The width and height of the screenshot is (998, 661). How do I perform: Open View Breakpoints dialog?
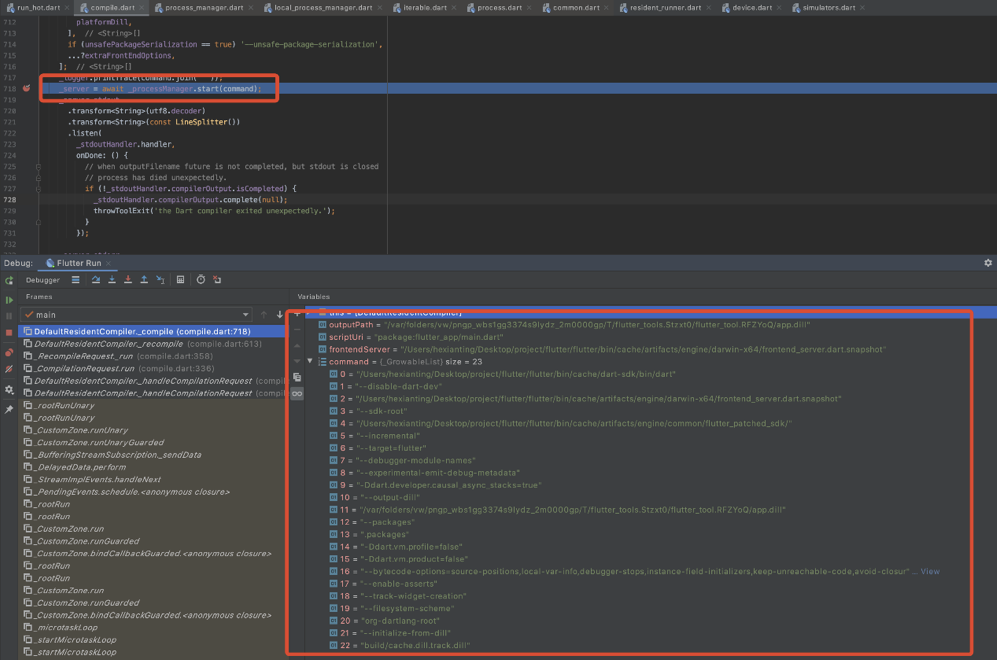[9, 352]
